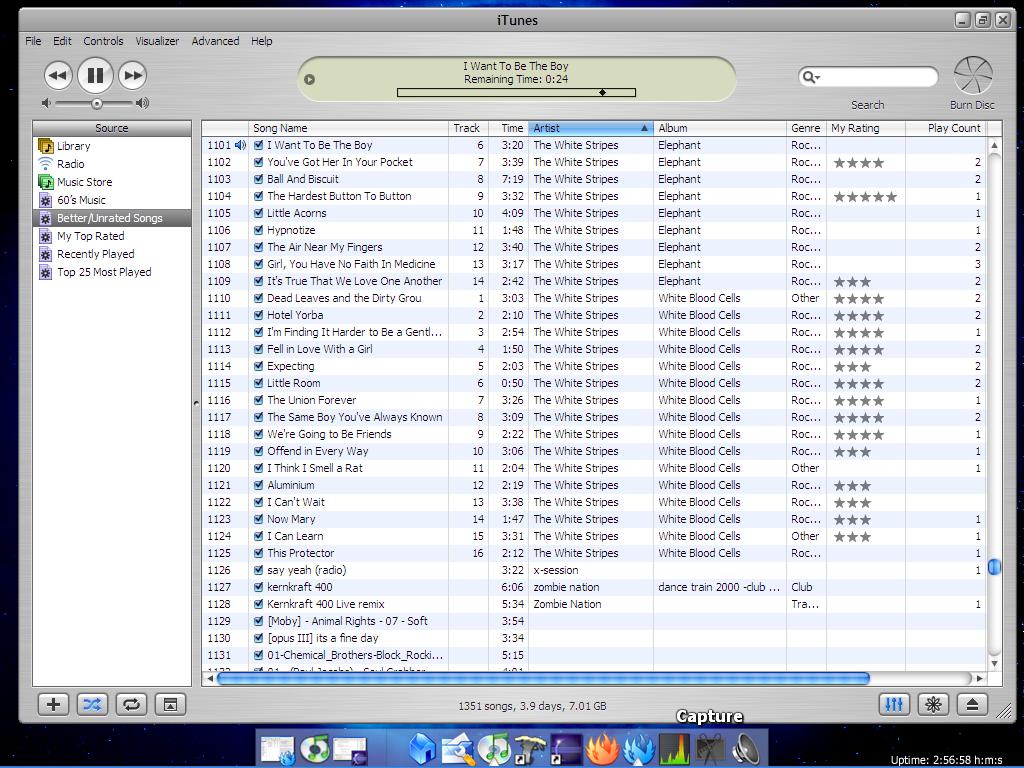Eject the disc

[x=972, y=704]
